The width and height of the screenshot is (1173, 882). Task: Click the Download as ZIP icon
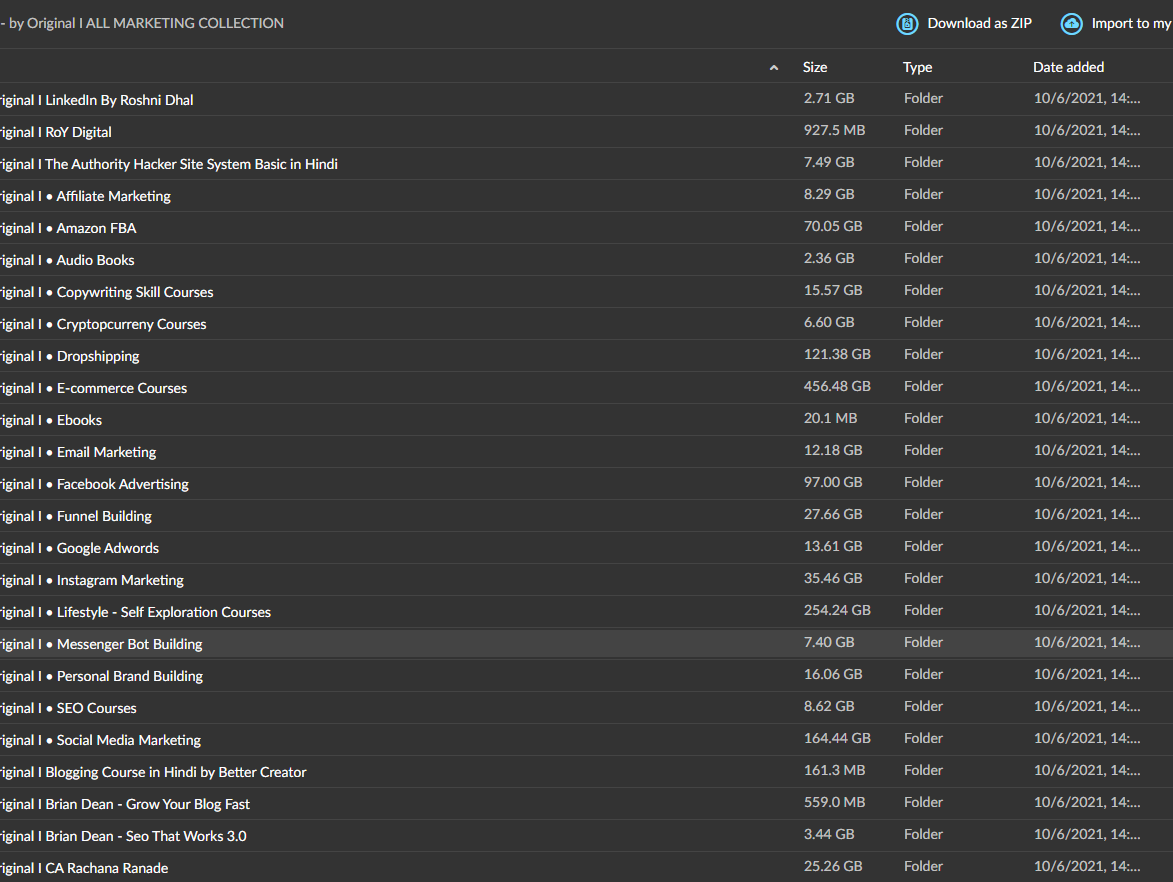pyautogui.click(x=907, y=24)
